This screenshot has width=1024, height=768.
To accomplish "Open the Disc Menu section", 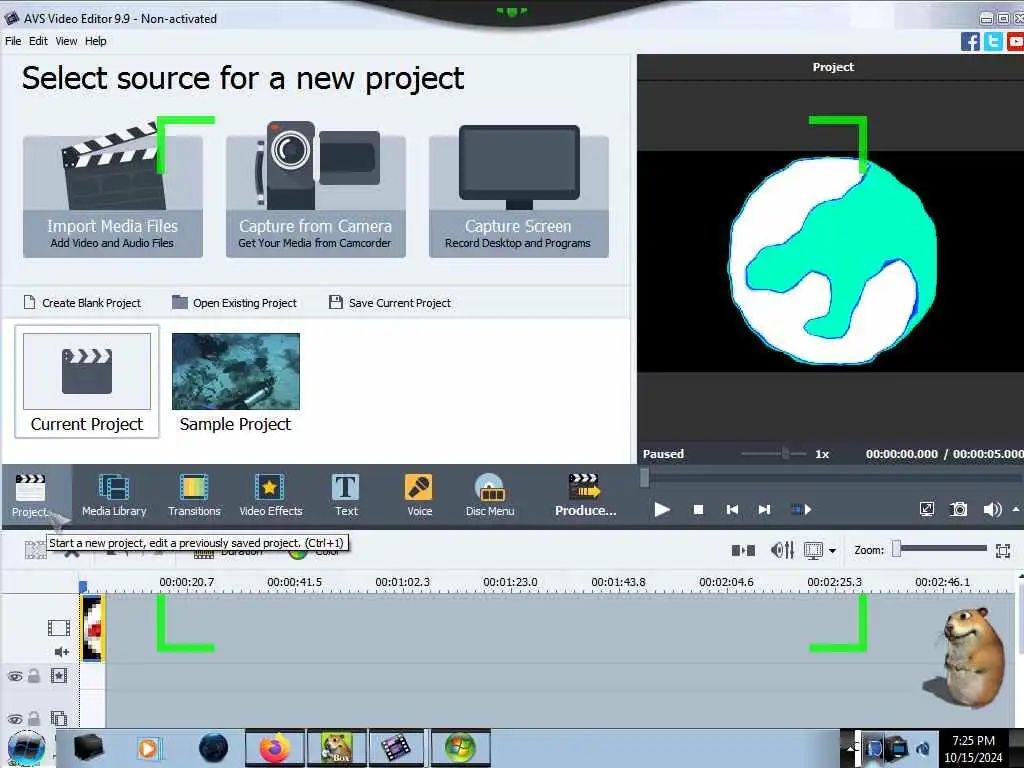I will pyautogui.click(x=490, y=496).
